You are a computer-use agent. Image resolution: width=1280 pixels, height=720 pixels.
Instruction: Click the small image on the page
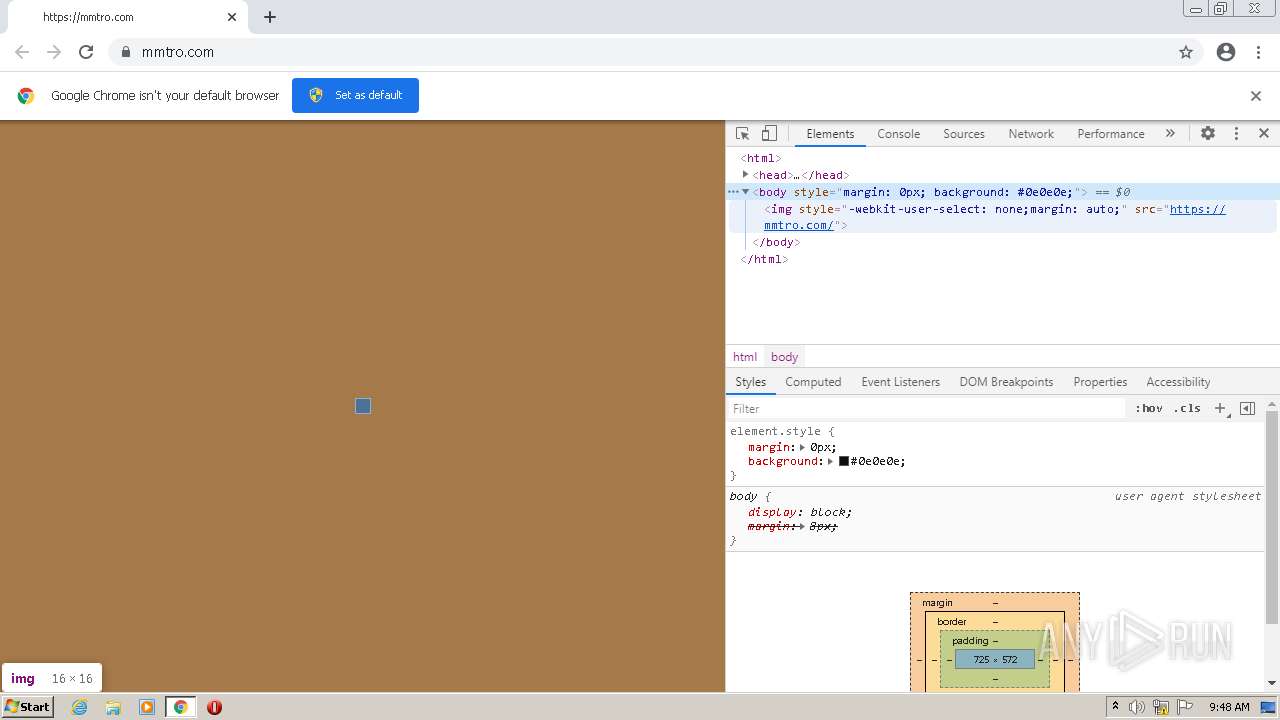click(x=363, y=406)
